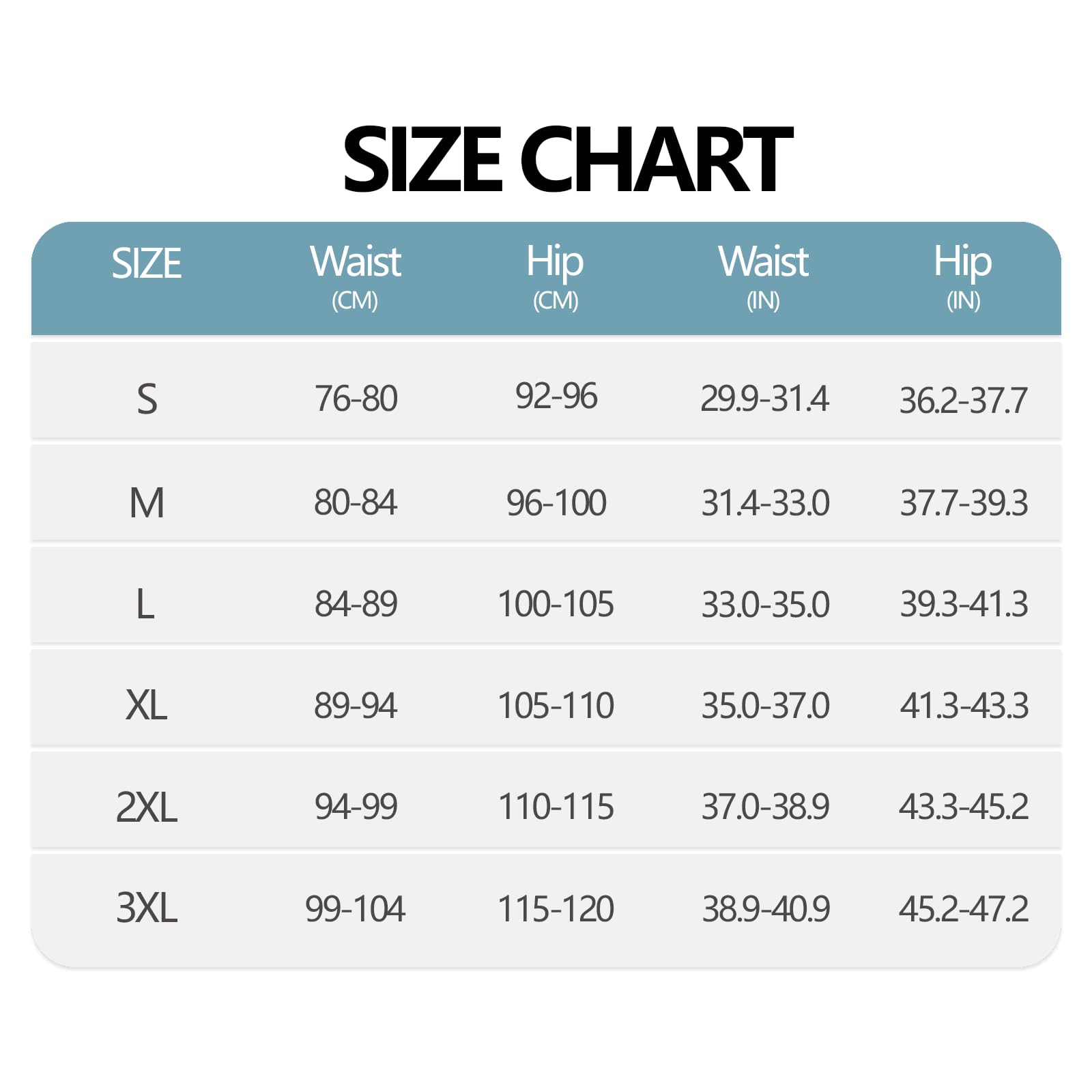Screen dimensions: 1092x1092
Task: Click the 94-99 waist centimeter cell
Action: pyautogui.click(x=356, y=807)
